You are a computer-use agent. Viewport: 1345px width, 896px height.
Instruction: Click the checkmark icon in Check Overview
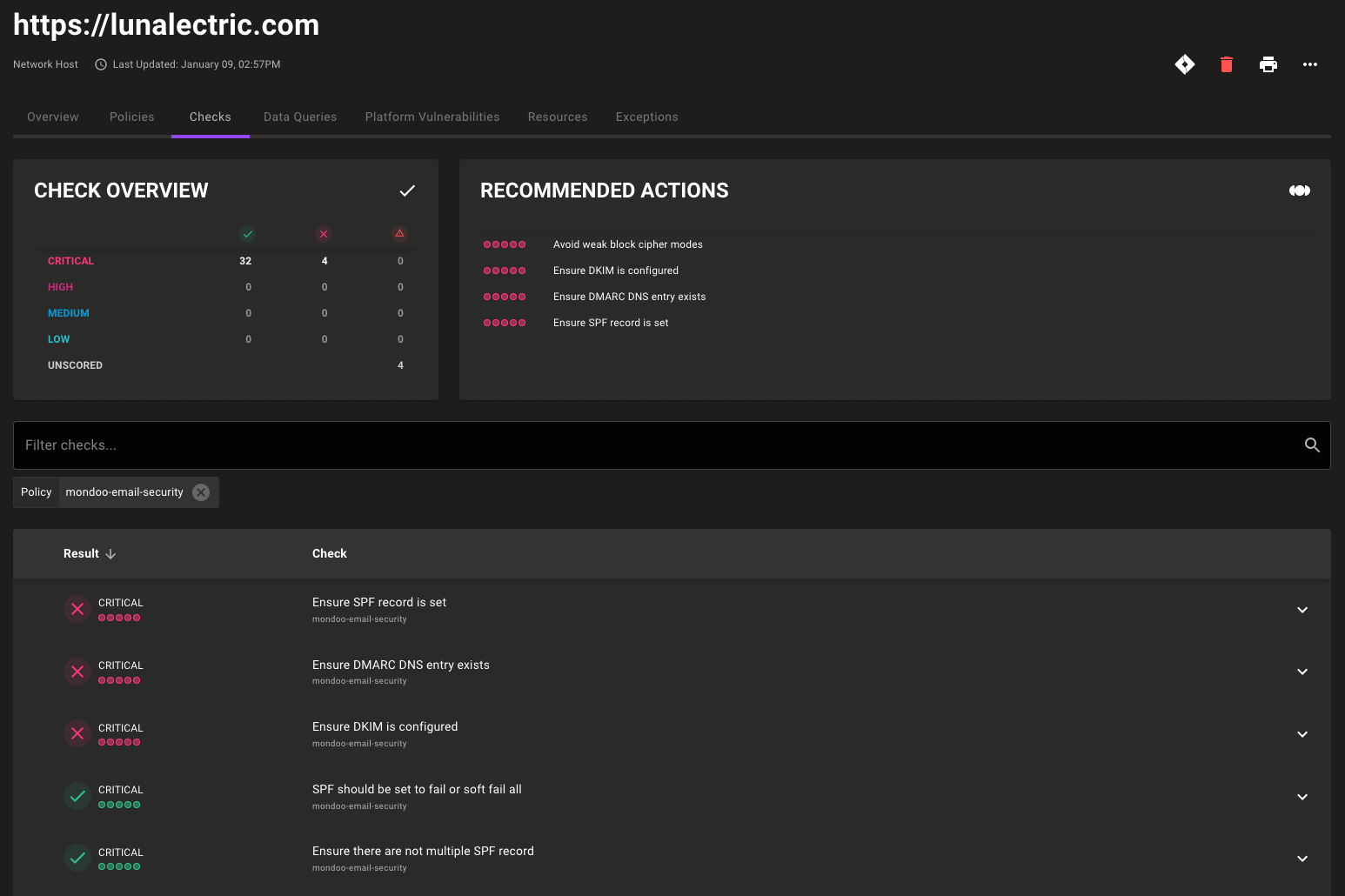click(406, 191)
